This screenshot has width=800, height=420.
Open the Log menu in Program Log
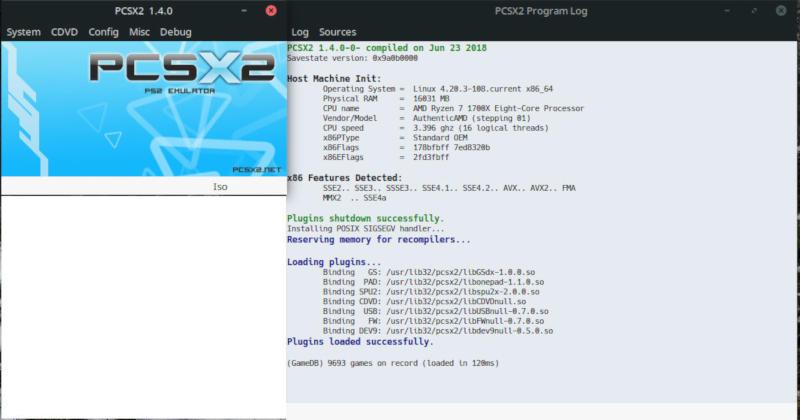coord(300,32)
